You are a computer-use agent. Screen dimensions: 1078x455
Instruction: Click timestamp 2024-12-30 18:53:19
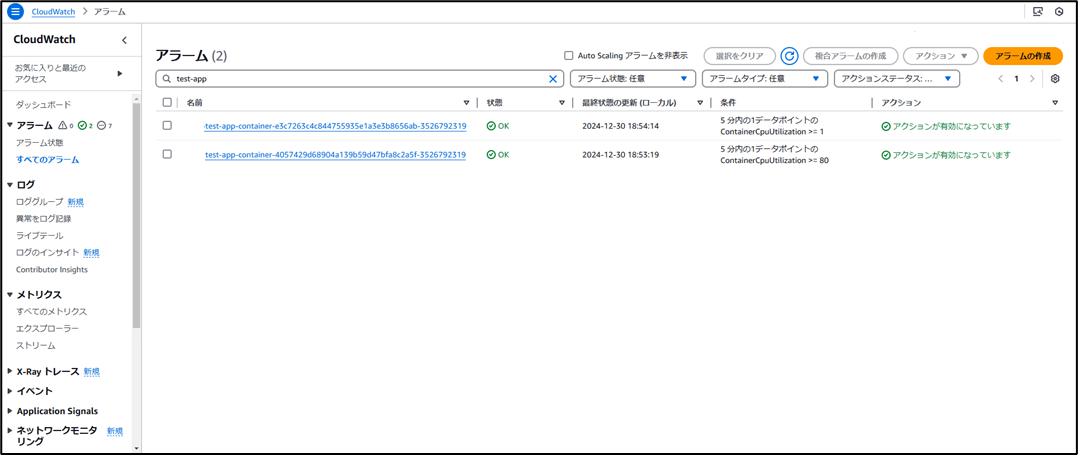tap(621, 155)
